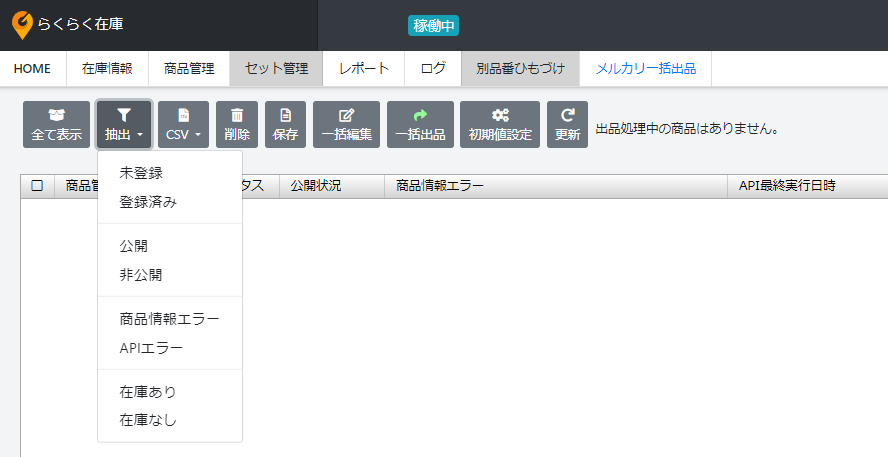Click the 一括出品 bulk listing button

(420, 125)
